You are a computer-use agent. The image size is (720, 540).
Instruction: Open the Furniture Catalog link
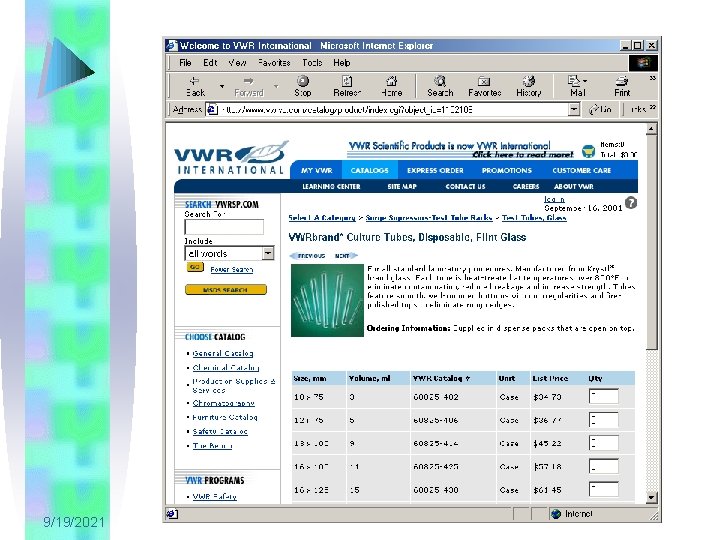coord(225,417)
